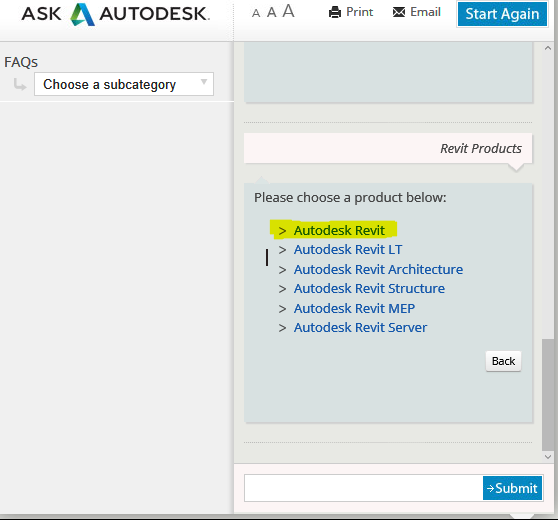
Task: Focus the question input field
Action: pos(363,488)
